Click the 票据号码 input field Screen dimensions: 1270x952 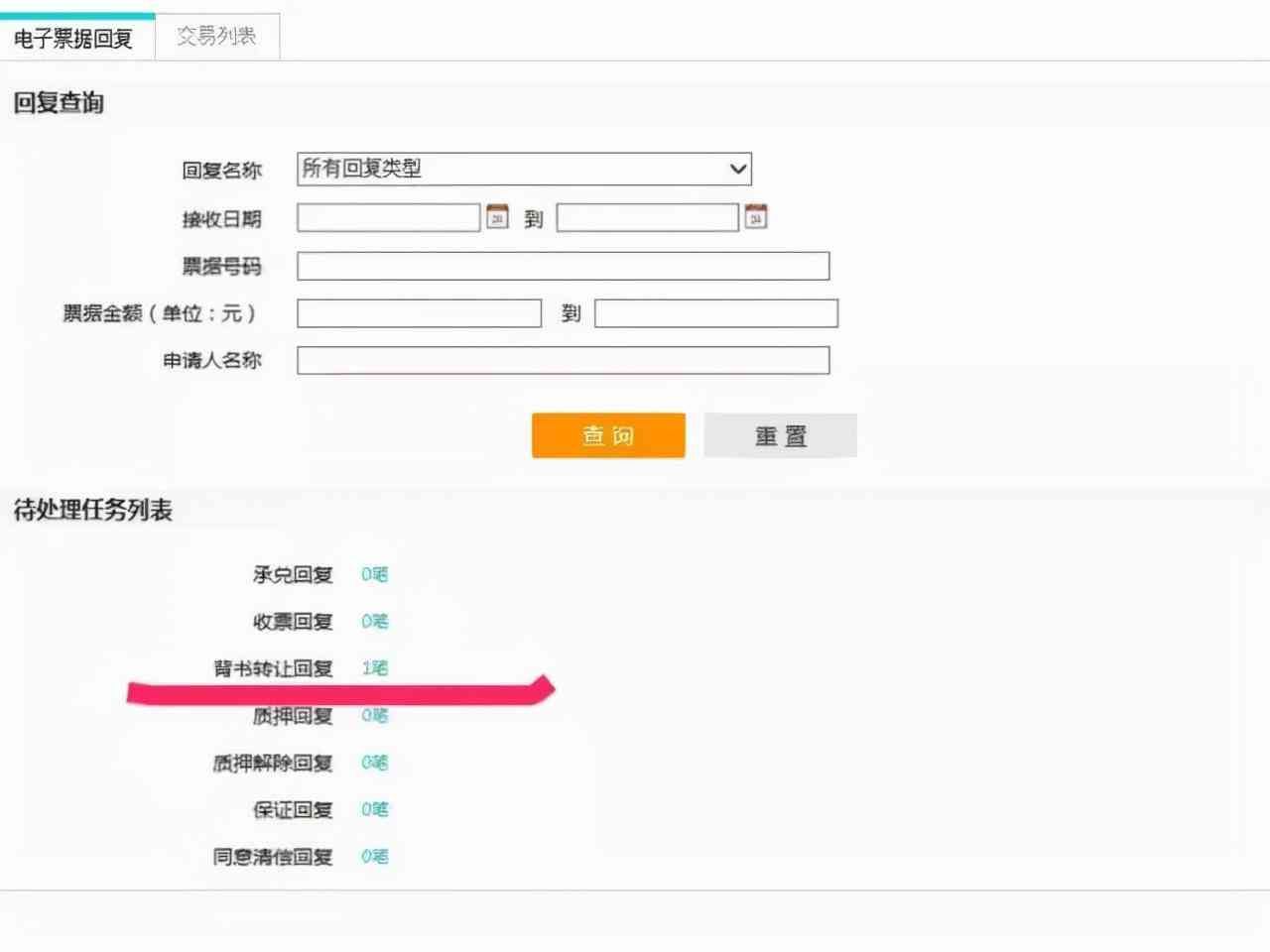click(x=563, y=265)
